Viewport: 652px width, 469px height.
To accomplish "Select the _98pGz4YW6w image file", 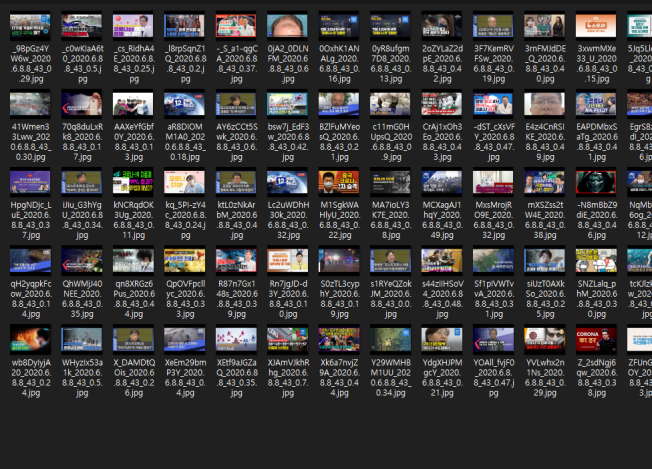I will tap(30, 26).
